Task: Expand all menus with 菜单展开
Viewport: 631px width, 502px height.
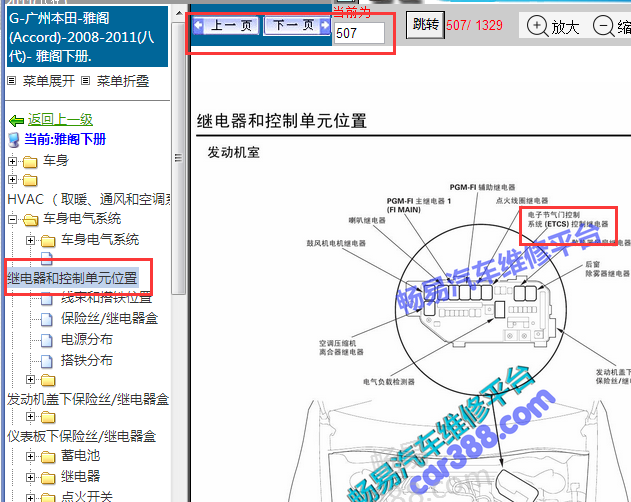Action: (49, 81)
